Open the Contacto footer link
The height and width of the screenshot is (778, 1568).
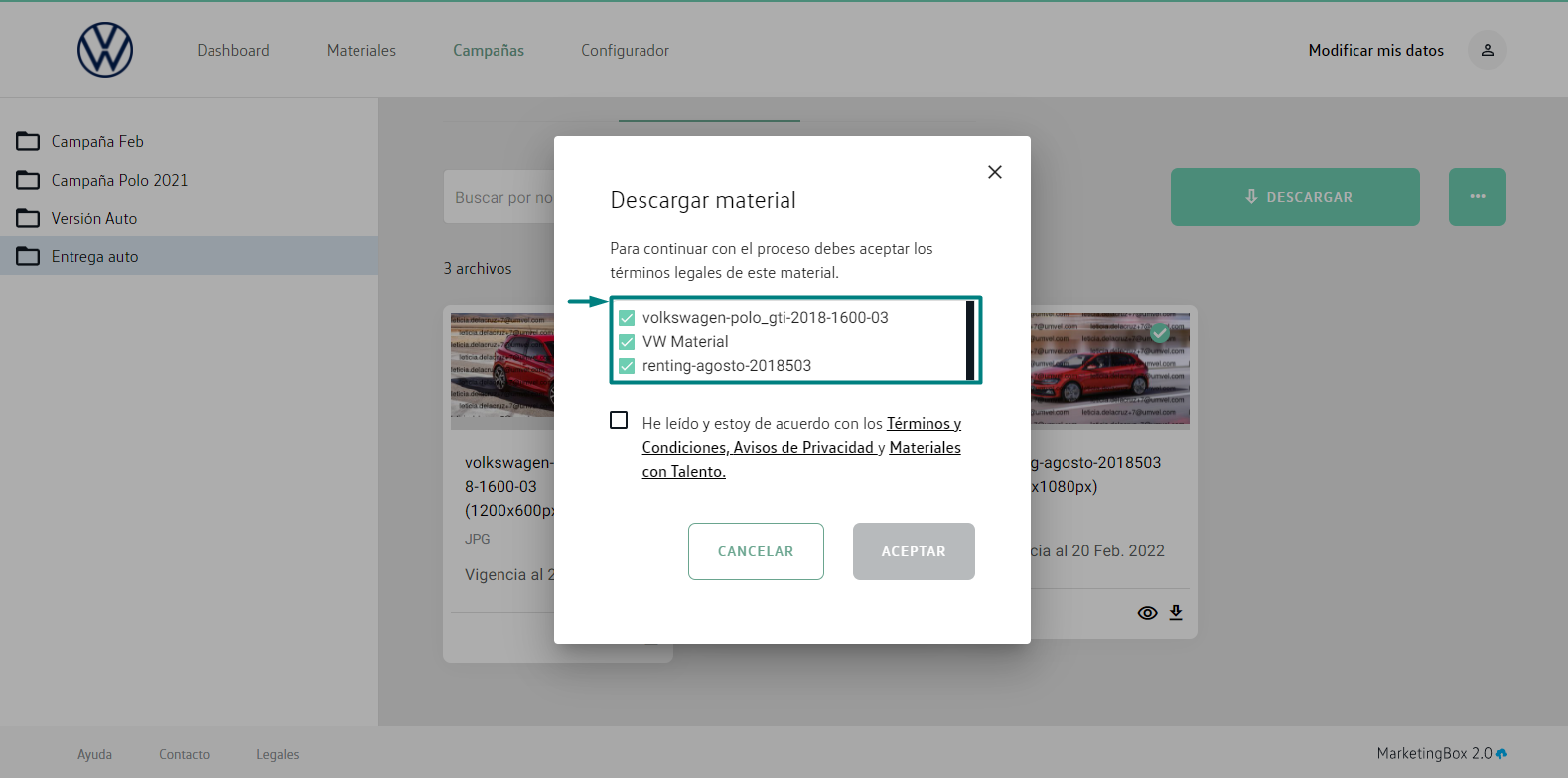pyautogui.click(x=184, y=755)
